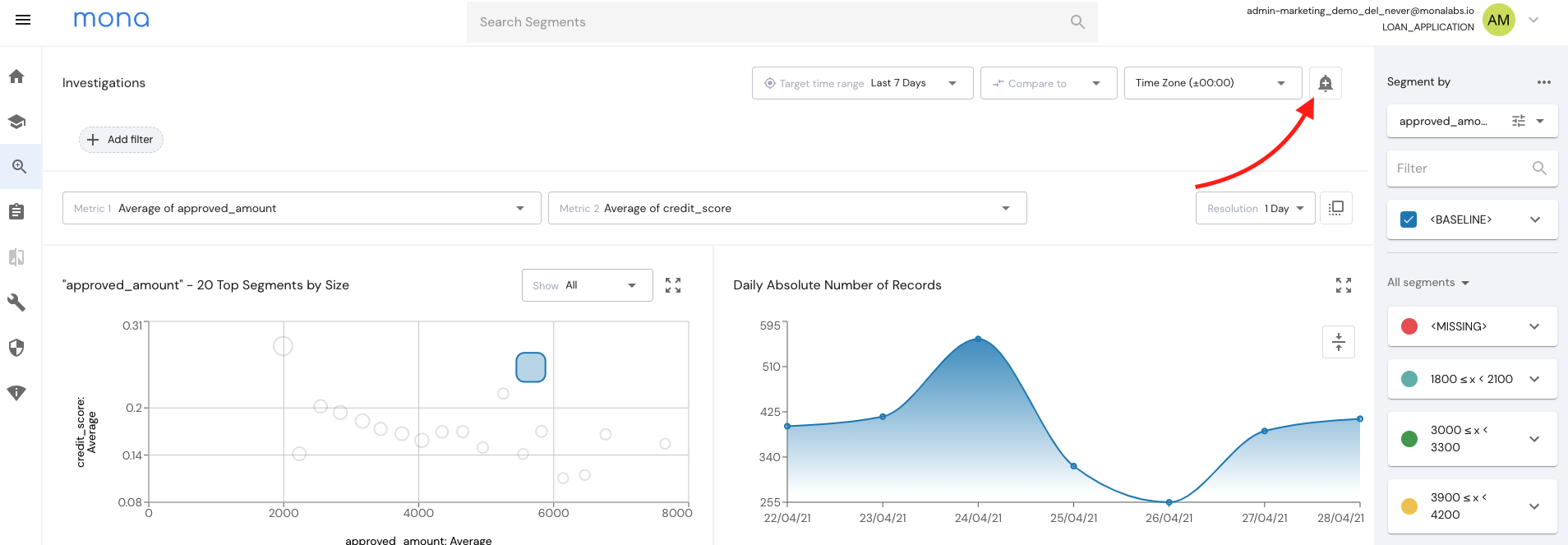Open the Resolution 1 Day dropdown
The image size is (1568, 545).
[x=1255, y=208]
